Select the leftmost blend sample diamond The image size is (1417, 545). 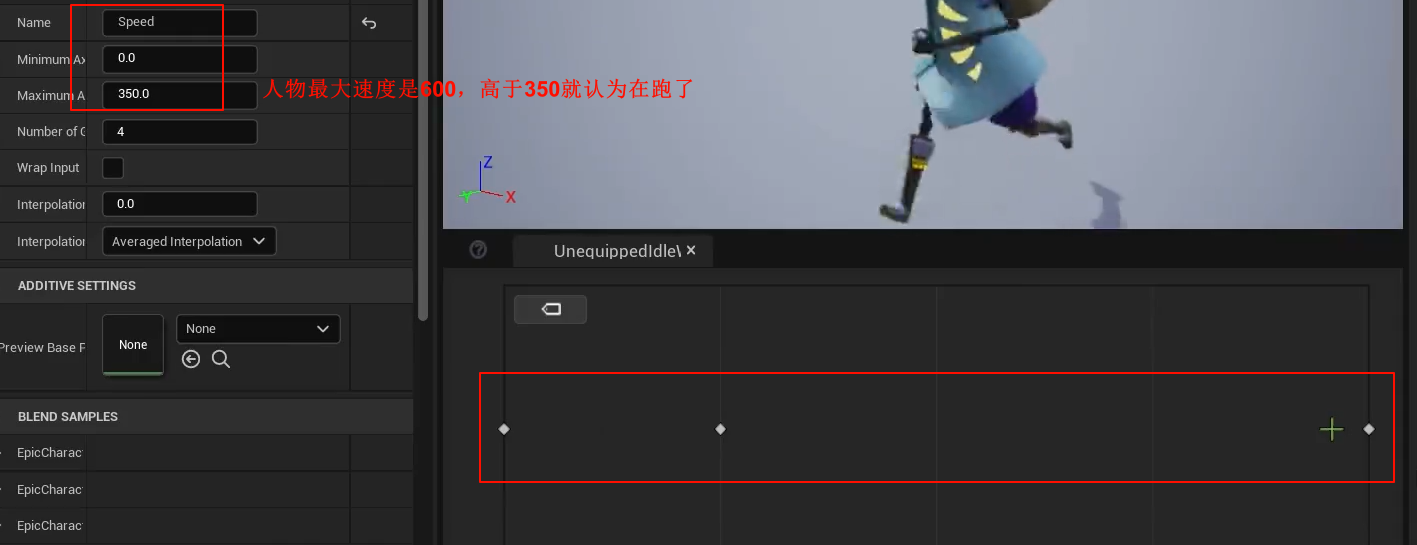point(504,429)
